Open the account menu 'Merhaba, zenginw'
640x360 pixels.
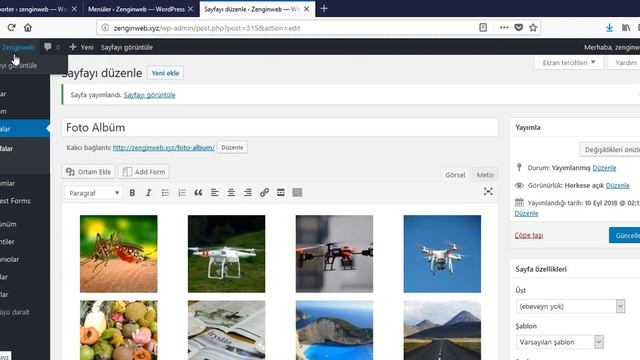tap(611, 47)
